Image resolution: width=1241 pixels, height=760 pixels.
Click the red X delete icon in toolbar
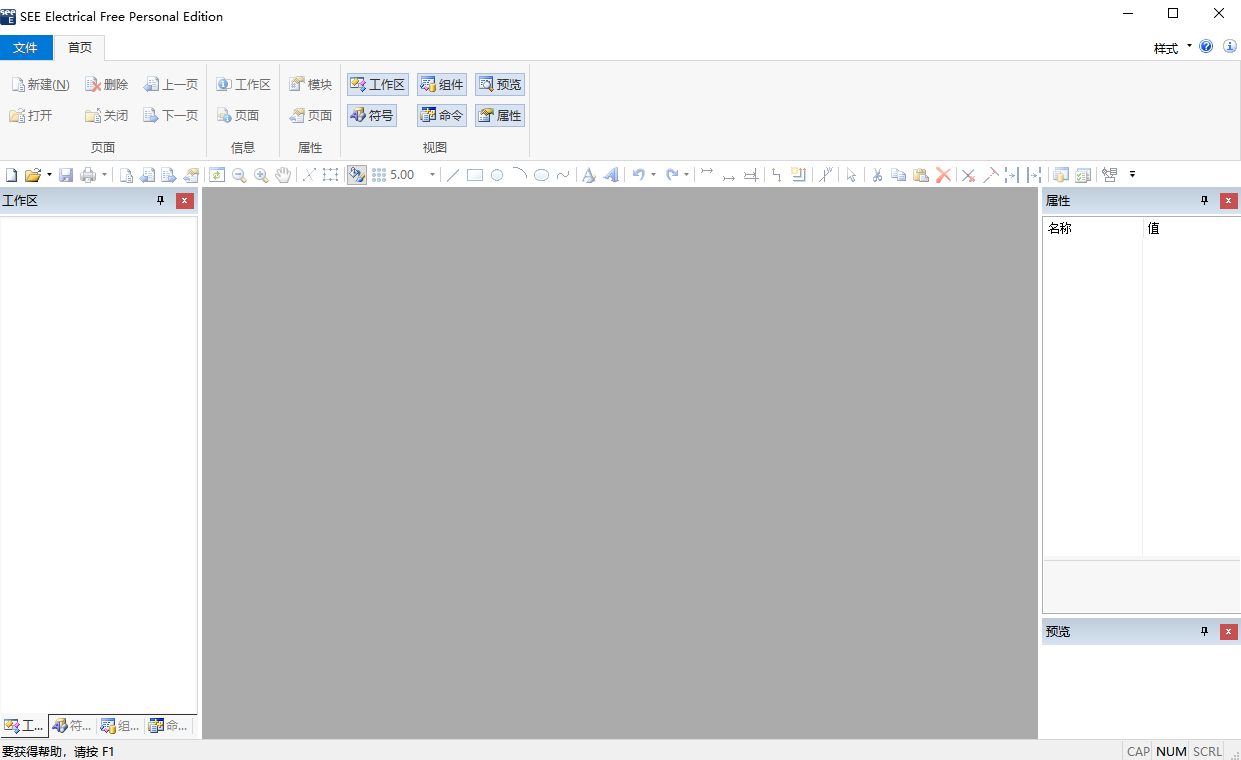coord(943,175)
